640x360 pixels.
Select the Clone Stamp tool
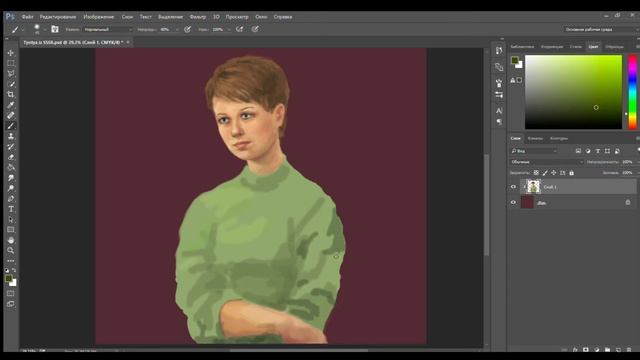click(11, 136)
